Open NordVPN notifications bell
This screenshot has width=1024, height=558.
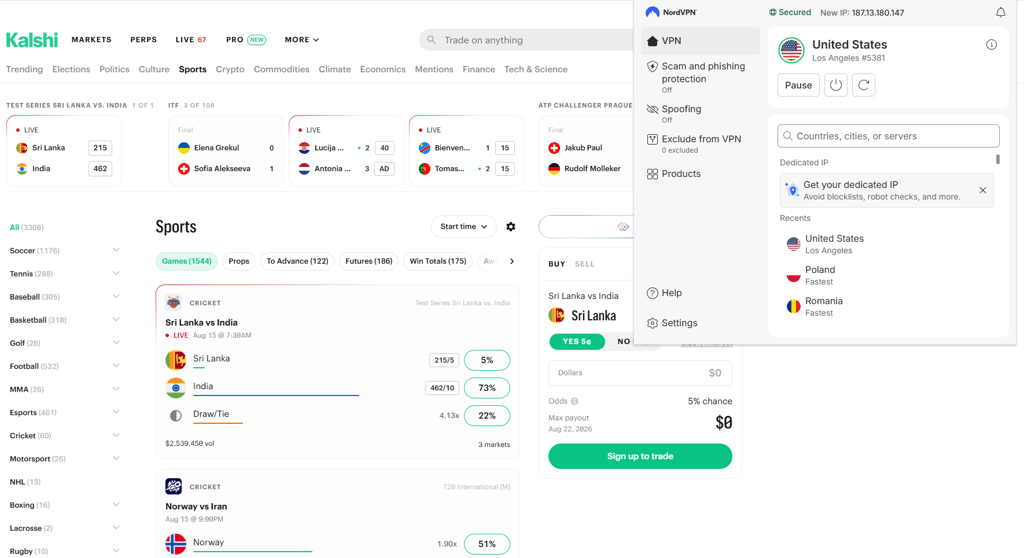[1000, 12]
